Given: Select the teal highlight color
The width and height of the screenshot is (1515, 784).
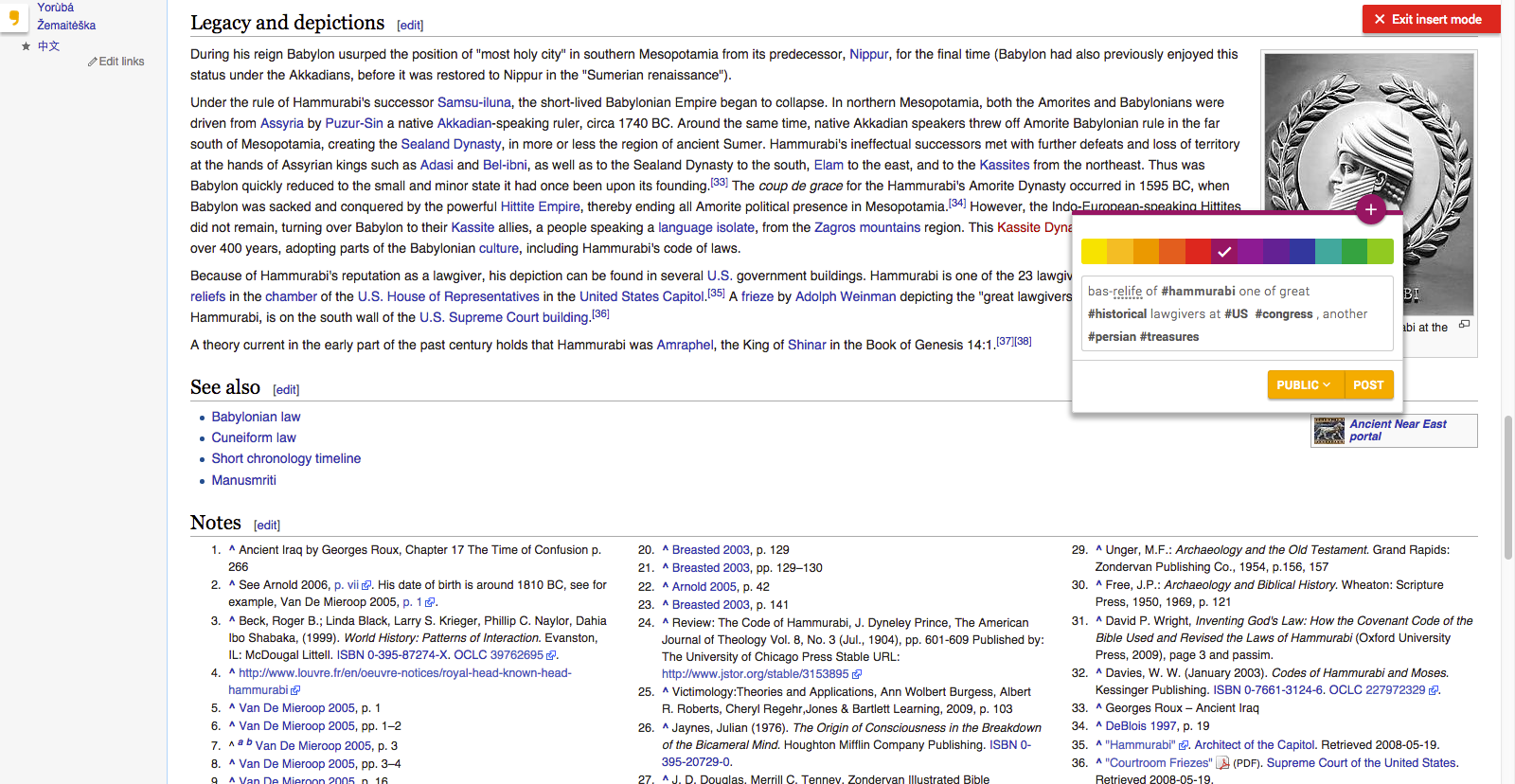Looking at the screenshot, I should (x=1328, y=251).
